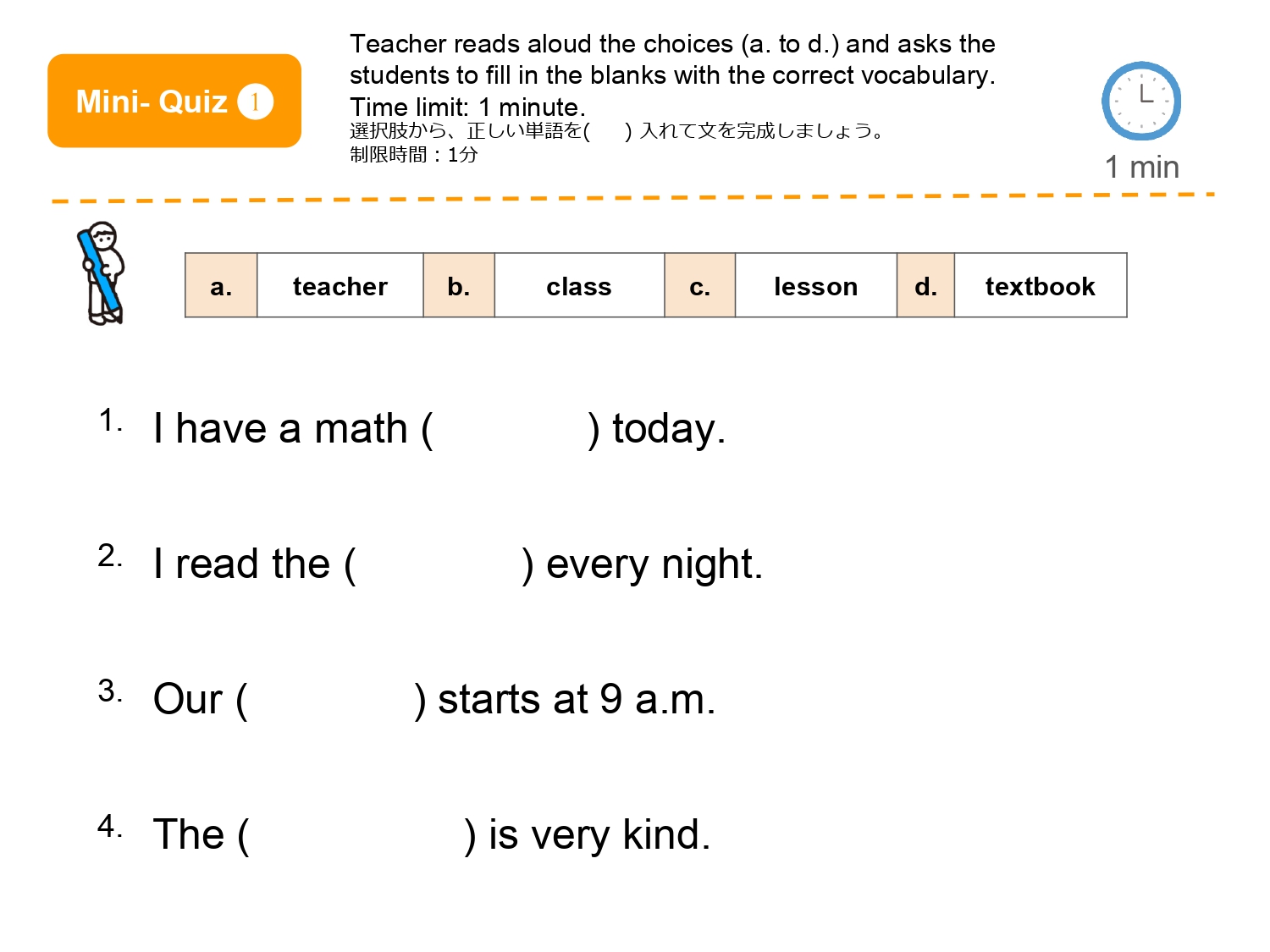
Task: Click the blank after 'Our'
Action: coord(331,700)
